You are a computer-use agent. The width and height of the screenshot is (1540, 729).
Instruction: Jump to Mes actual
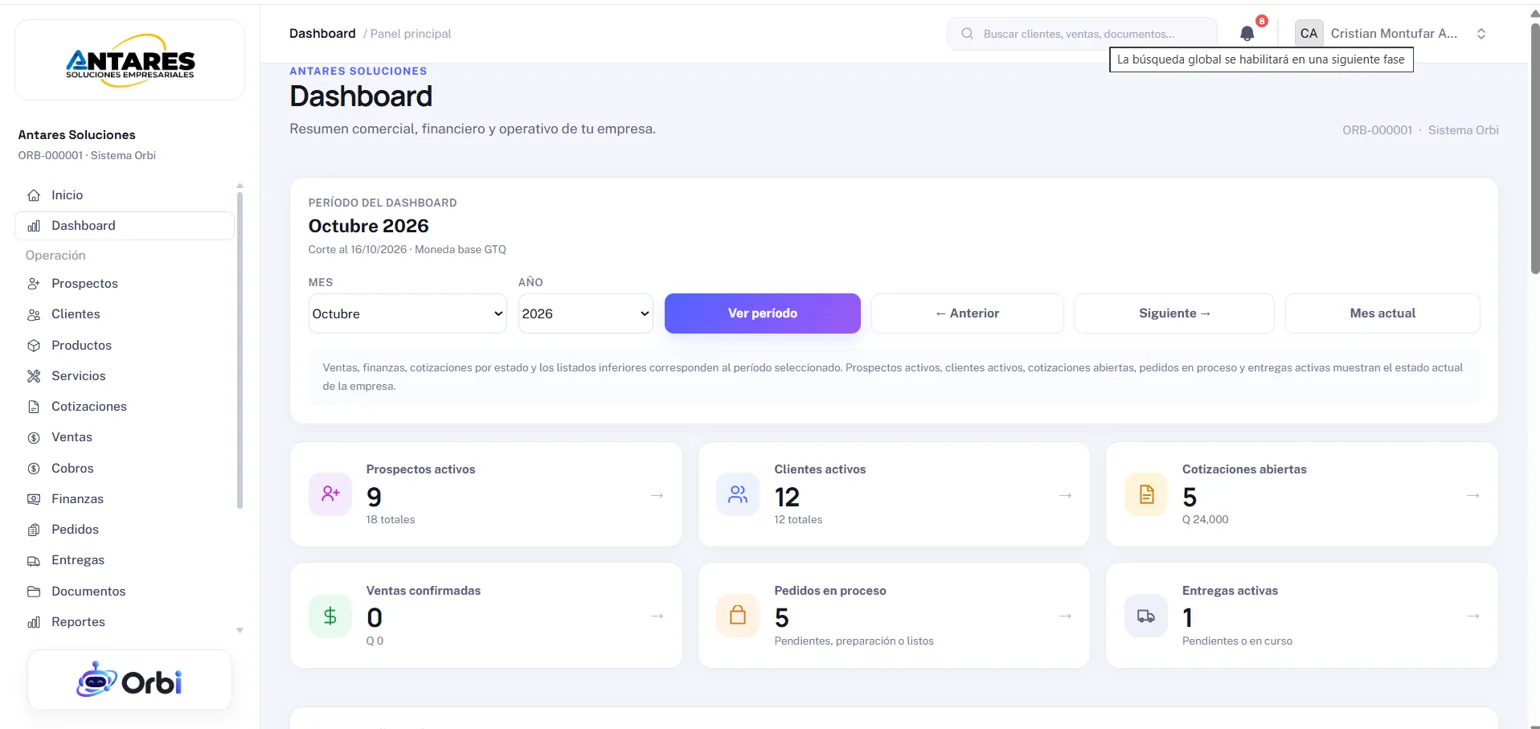[x=1383, y=313]
